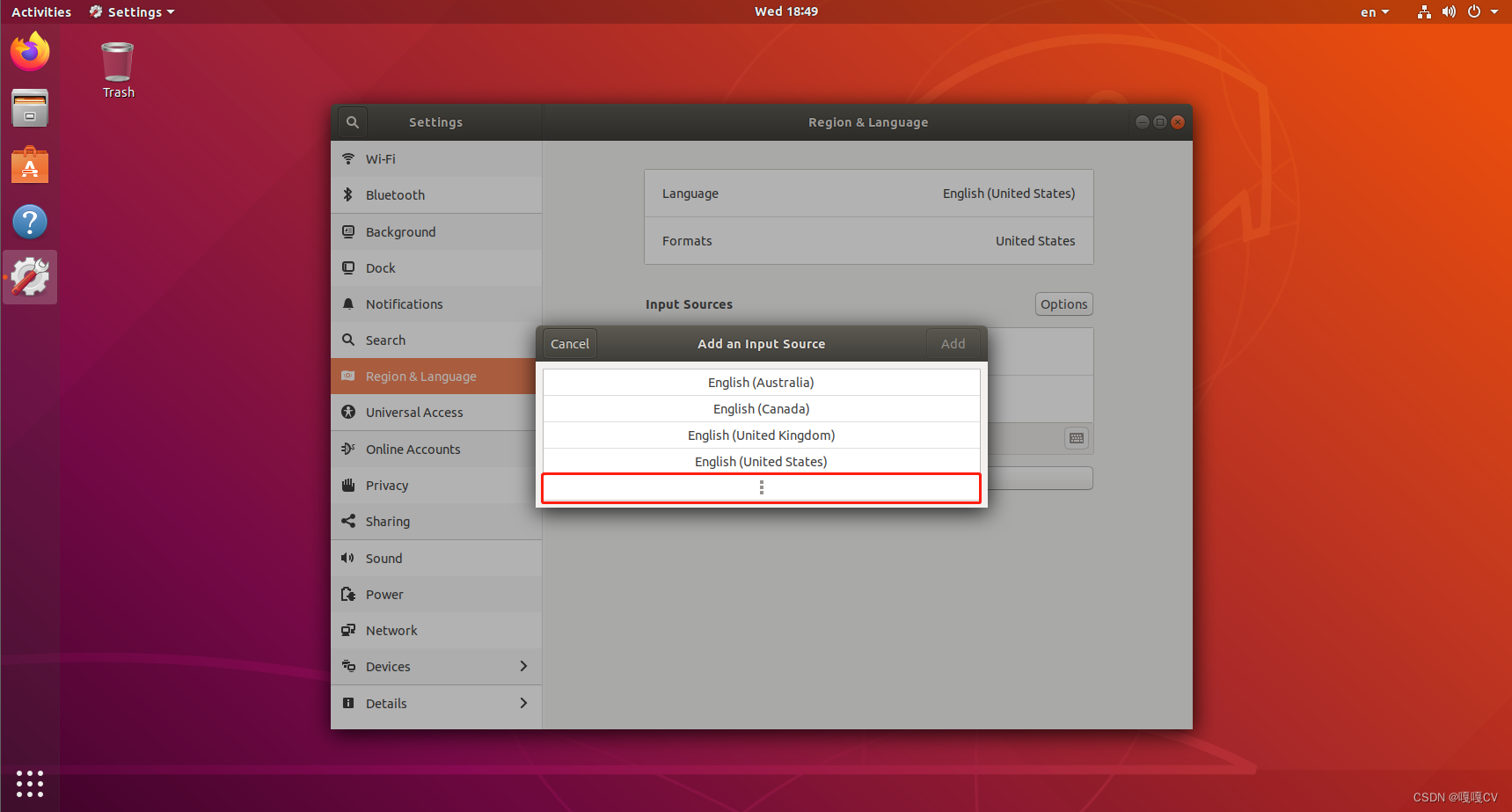
Task: Click the Wi-Fi icon in sidebar
Action: point(348,158)
